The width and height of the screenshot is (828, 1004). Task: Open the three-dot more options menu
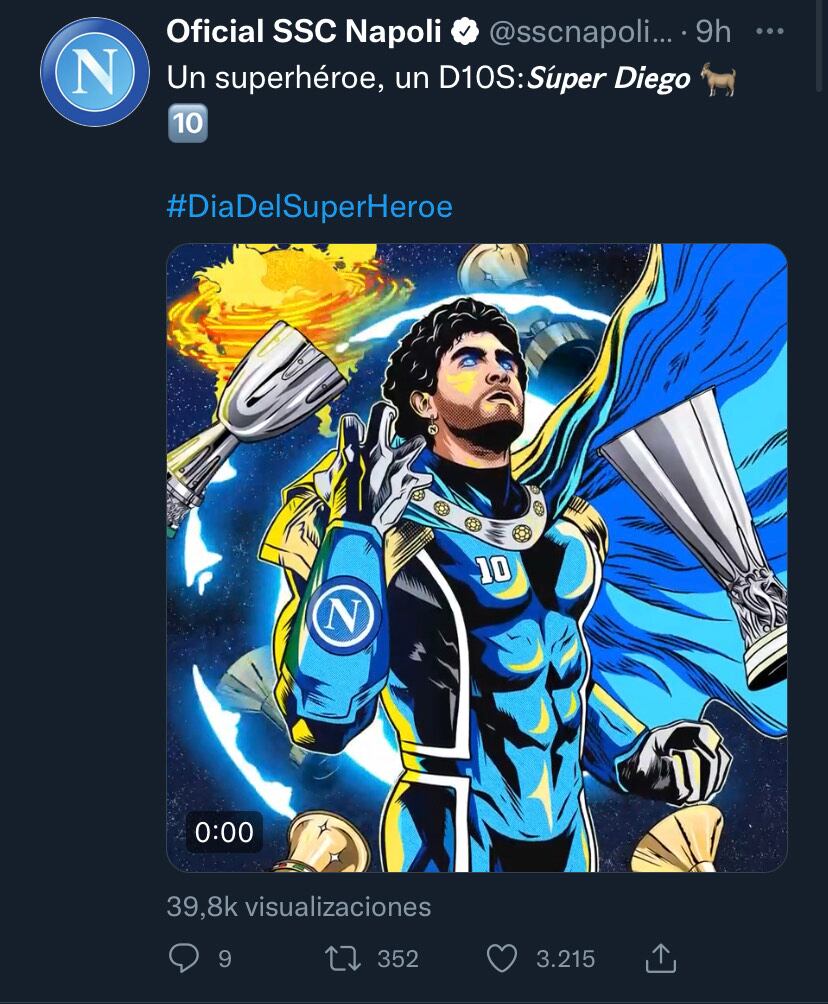pyautogui.click(x=769, y=32)
